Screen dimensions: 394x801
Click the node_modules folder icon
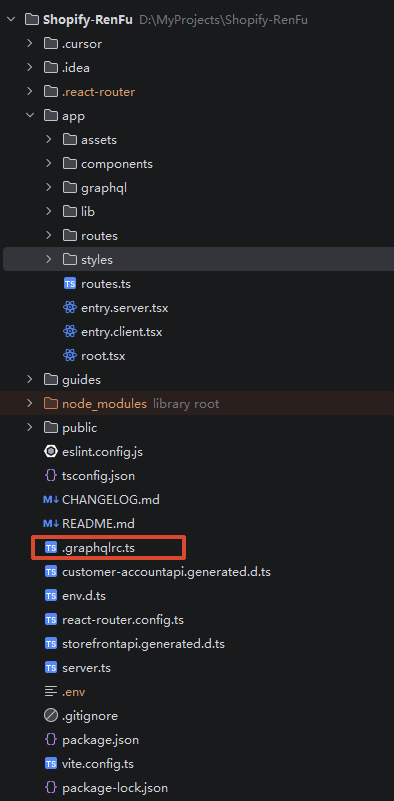tap(51, 404)
